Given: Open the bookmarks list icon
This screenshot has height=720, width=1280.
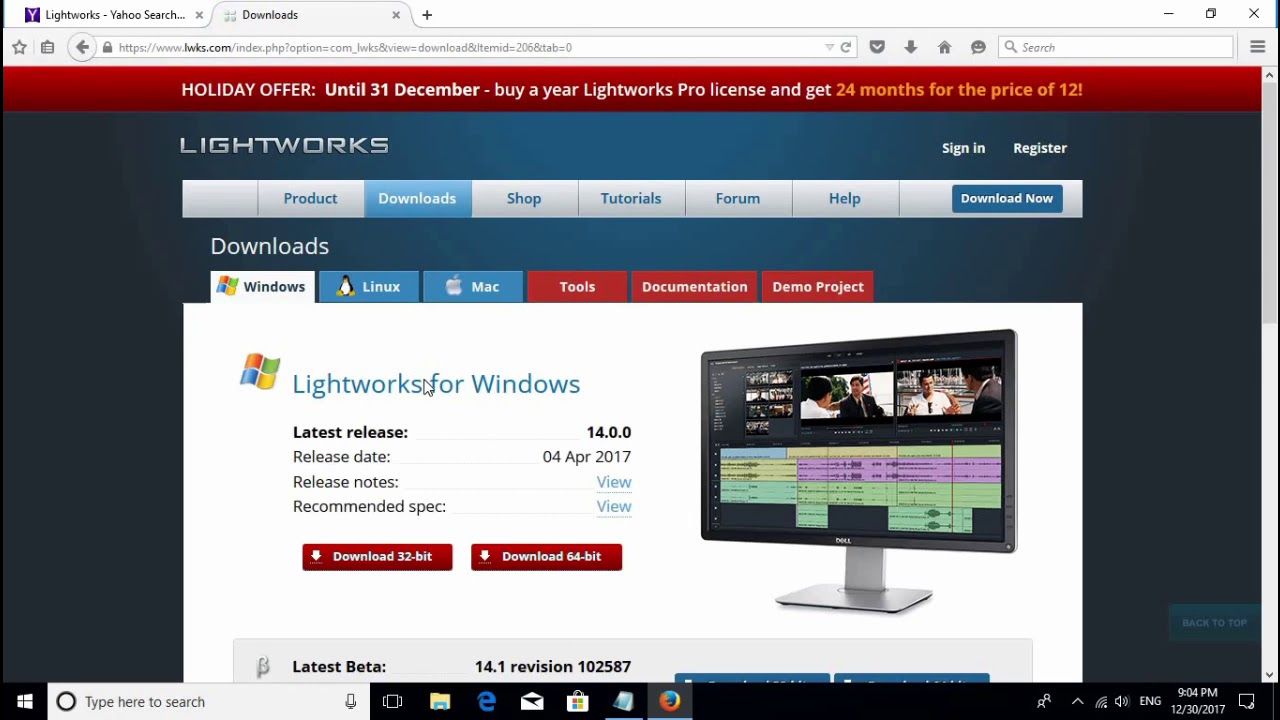Looking at the screenshot, I should pos(47,47).
